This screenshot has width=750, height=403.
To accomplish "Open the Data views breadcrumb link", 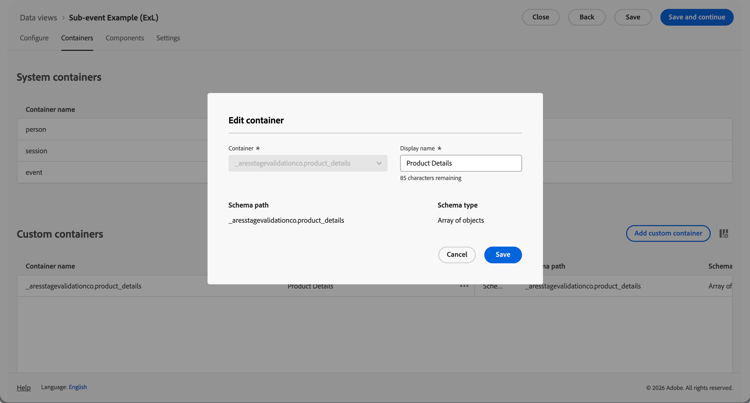I will pos(38,18).
